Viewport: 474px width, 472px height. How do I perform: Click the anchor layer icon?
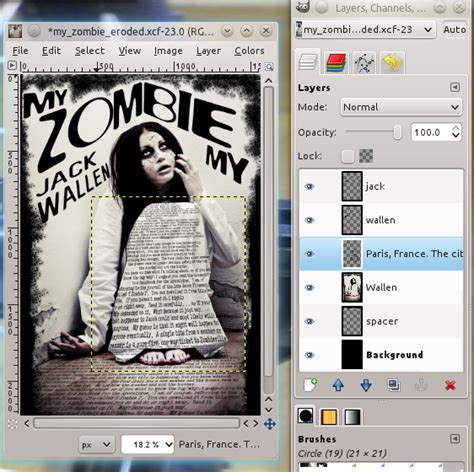[421, 385]
